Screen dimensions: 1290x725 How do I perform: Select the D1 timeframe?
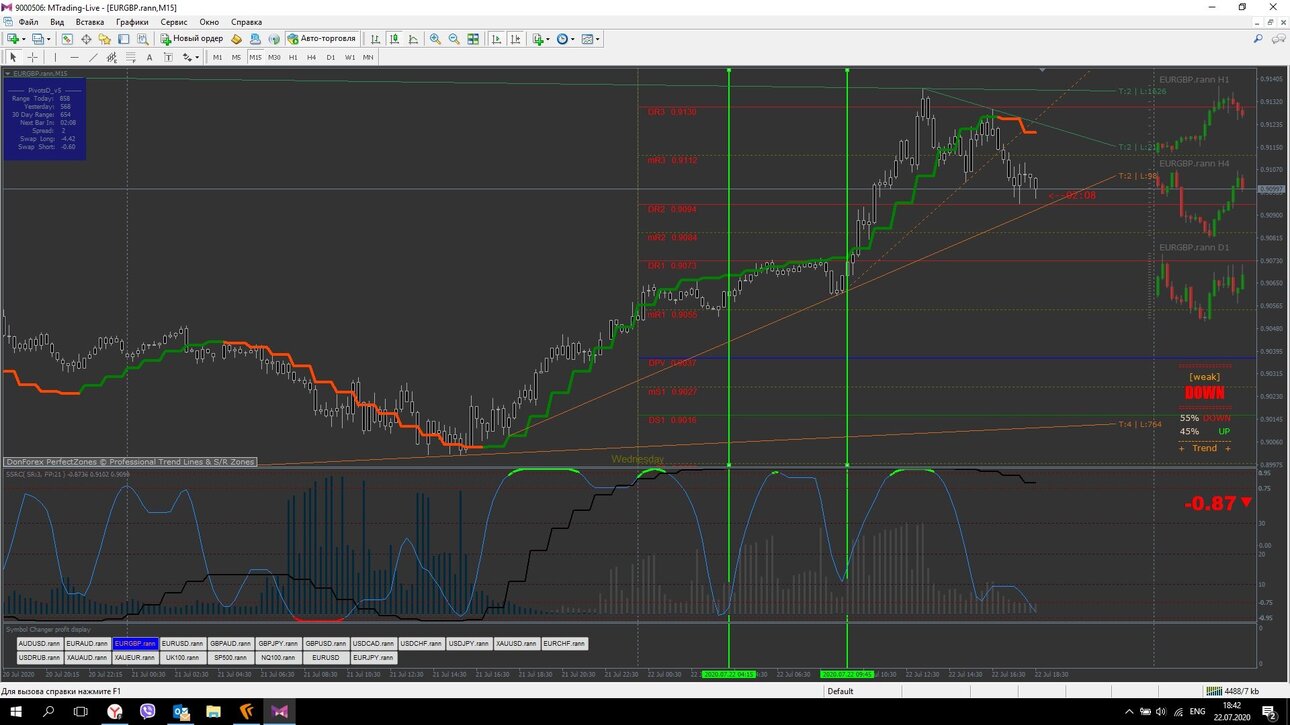(331, 57)
